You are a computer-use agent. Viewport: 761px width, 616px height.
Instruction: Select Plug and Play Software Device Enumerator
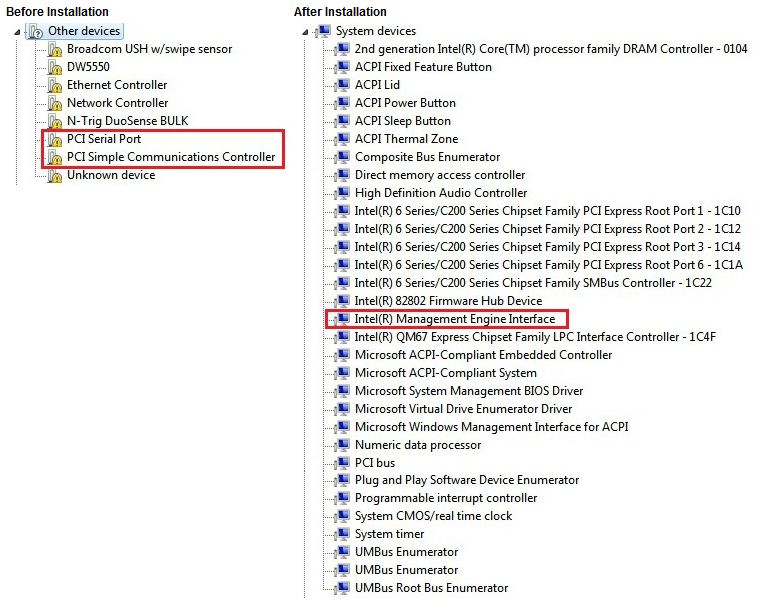(467, 480)
